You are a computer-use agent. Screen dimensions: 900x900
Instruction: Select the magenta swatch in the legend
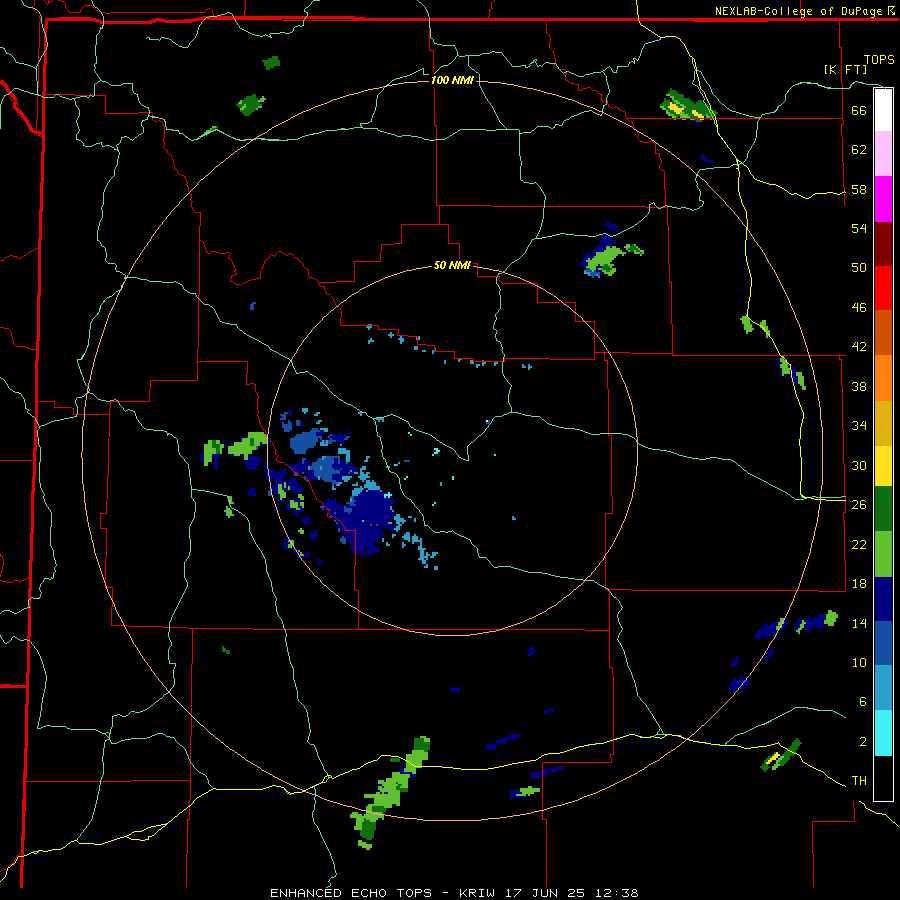point(883,199)
